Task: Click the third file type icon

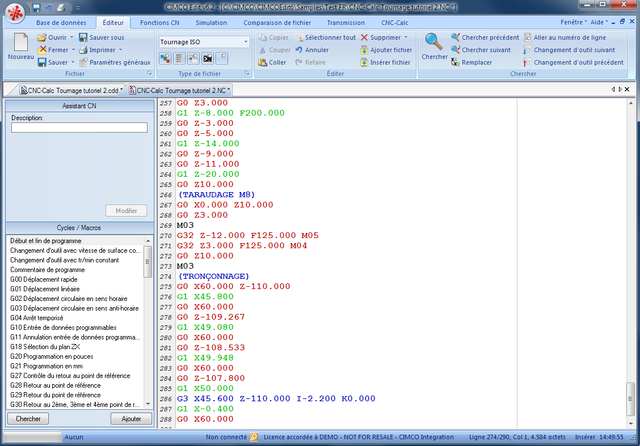Action: click(193, 58)
